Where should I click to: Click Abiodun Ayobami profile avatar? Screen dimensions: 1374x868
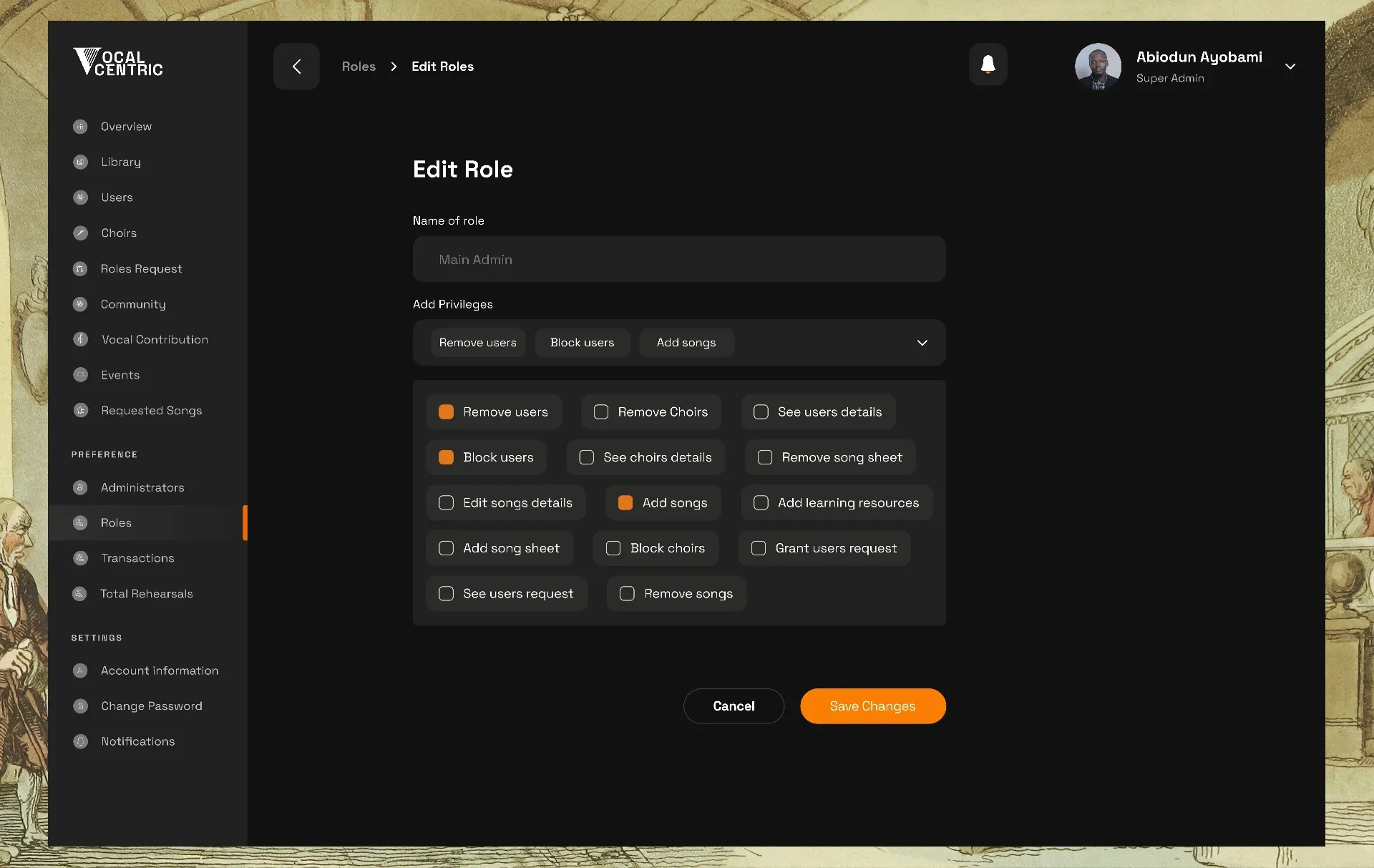pos(1098,66)
